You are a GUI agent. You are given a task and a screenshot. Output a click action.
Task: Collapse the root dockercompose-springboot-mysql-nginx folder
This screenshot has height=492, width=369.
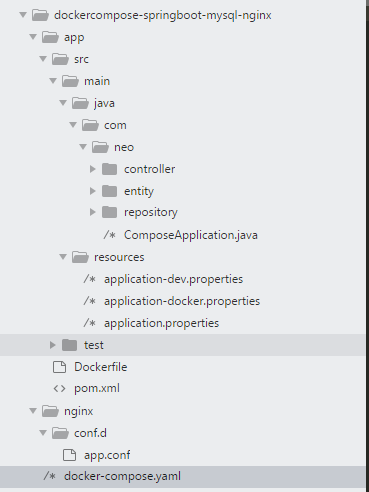23,15
